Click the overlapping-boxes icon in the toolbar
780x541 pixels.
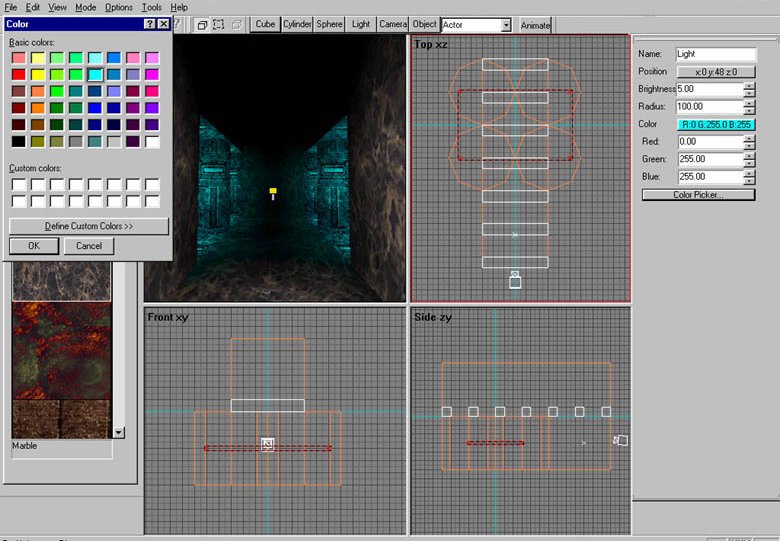[x=202, y=25]
